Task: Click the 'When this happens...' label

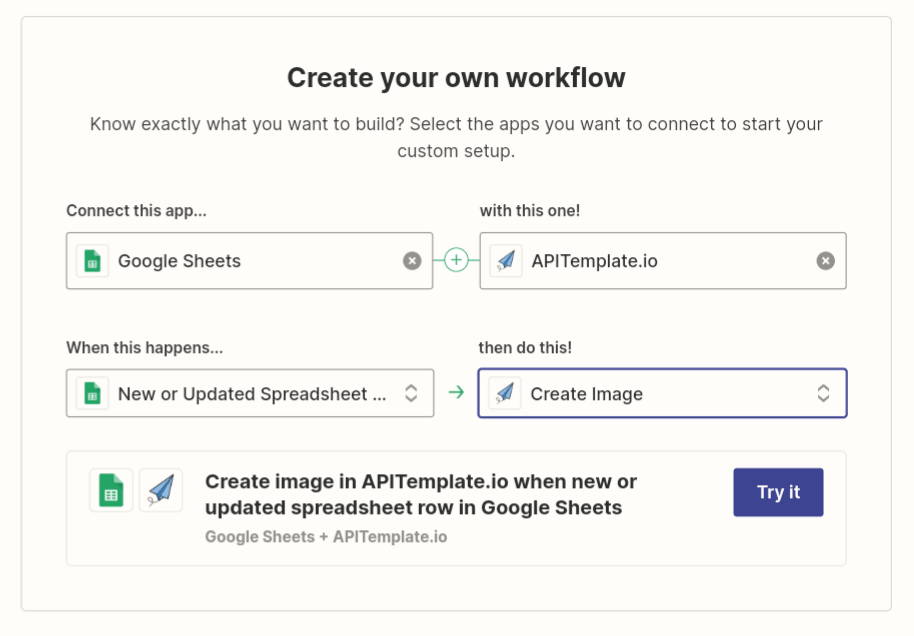Action: point(145,347)
